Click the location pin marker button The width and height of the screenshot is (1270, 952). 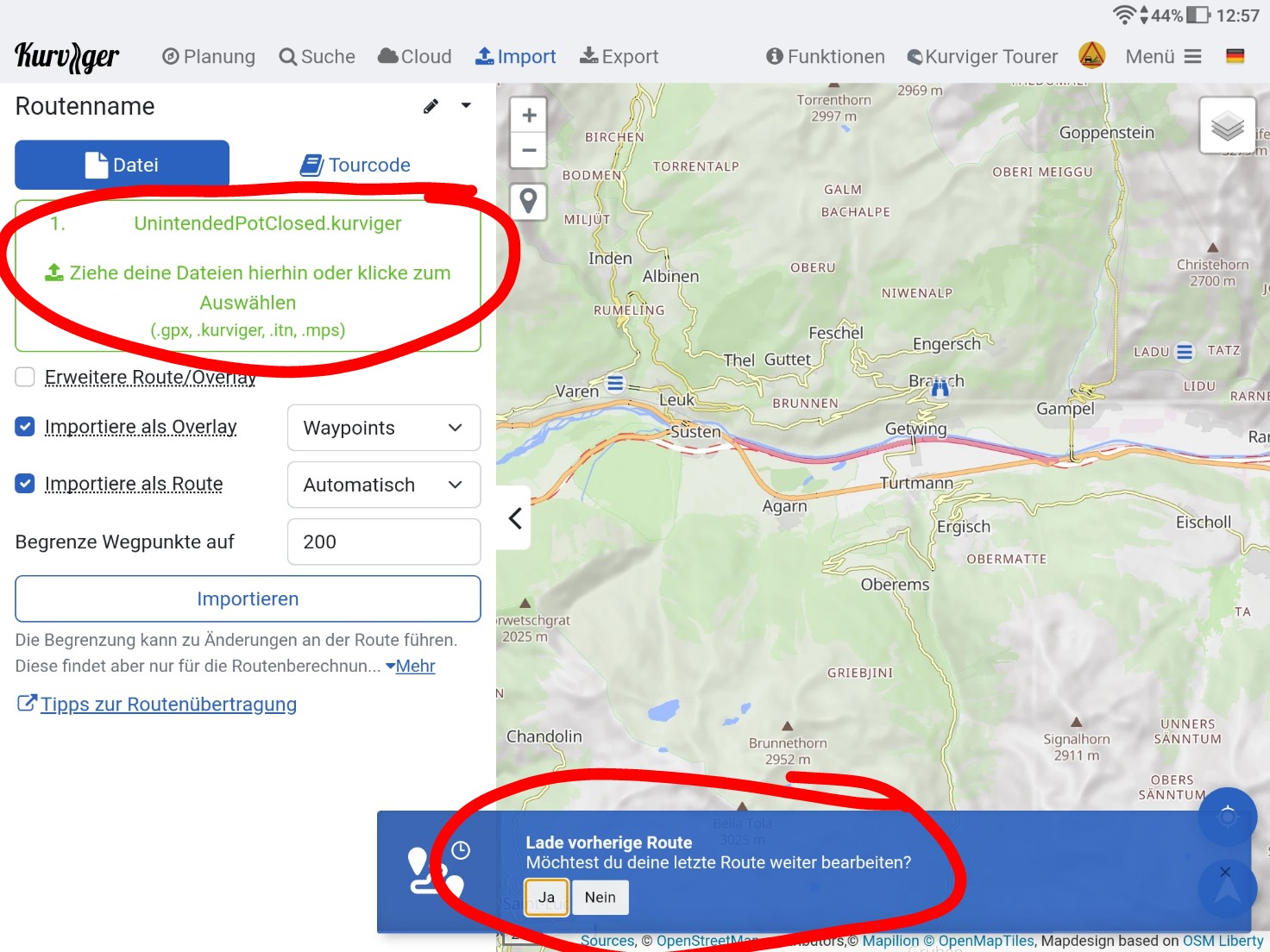(529, 201)
